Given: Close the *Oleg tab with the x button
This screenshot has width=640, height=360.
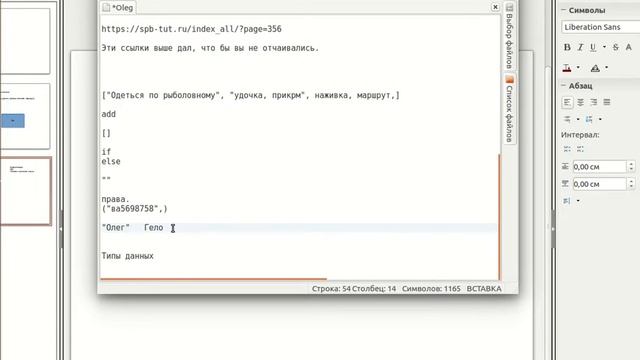Looking at the screenshot, I should pos(495,7).
